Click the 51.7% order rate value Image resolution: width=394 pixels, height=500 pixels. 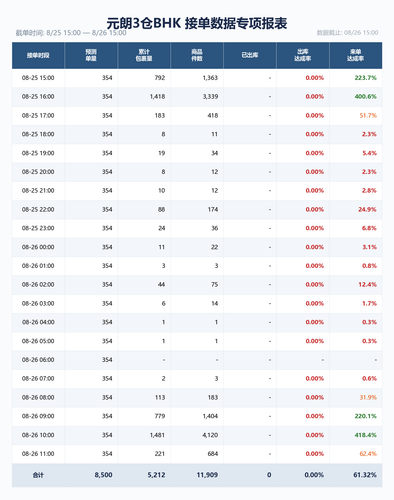click(x=368, y=116)
